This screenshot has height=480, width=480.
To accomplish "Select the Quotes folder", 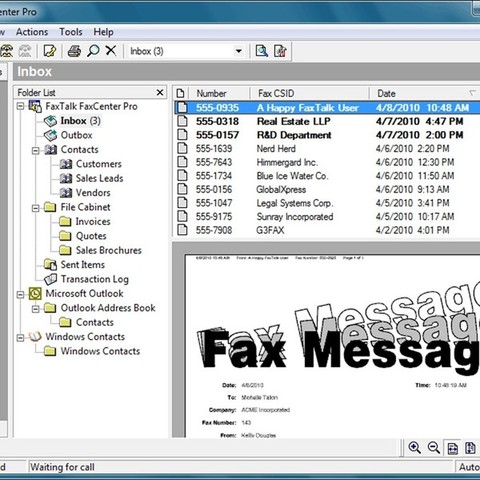I will pos(91,236).
